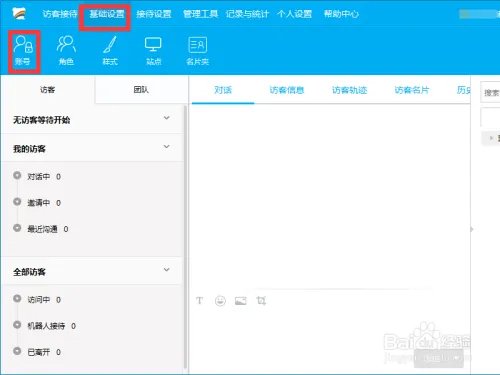Screen dimensions: 500x375
Task: Open the 样式 style brush icon
Action: (110, 51)
